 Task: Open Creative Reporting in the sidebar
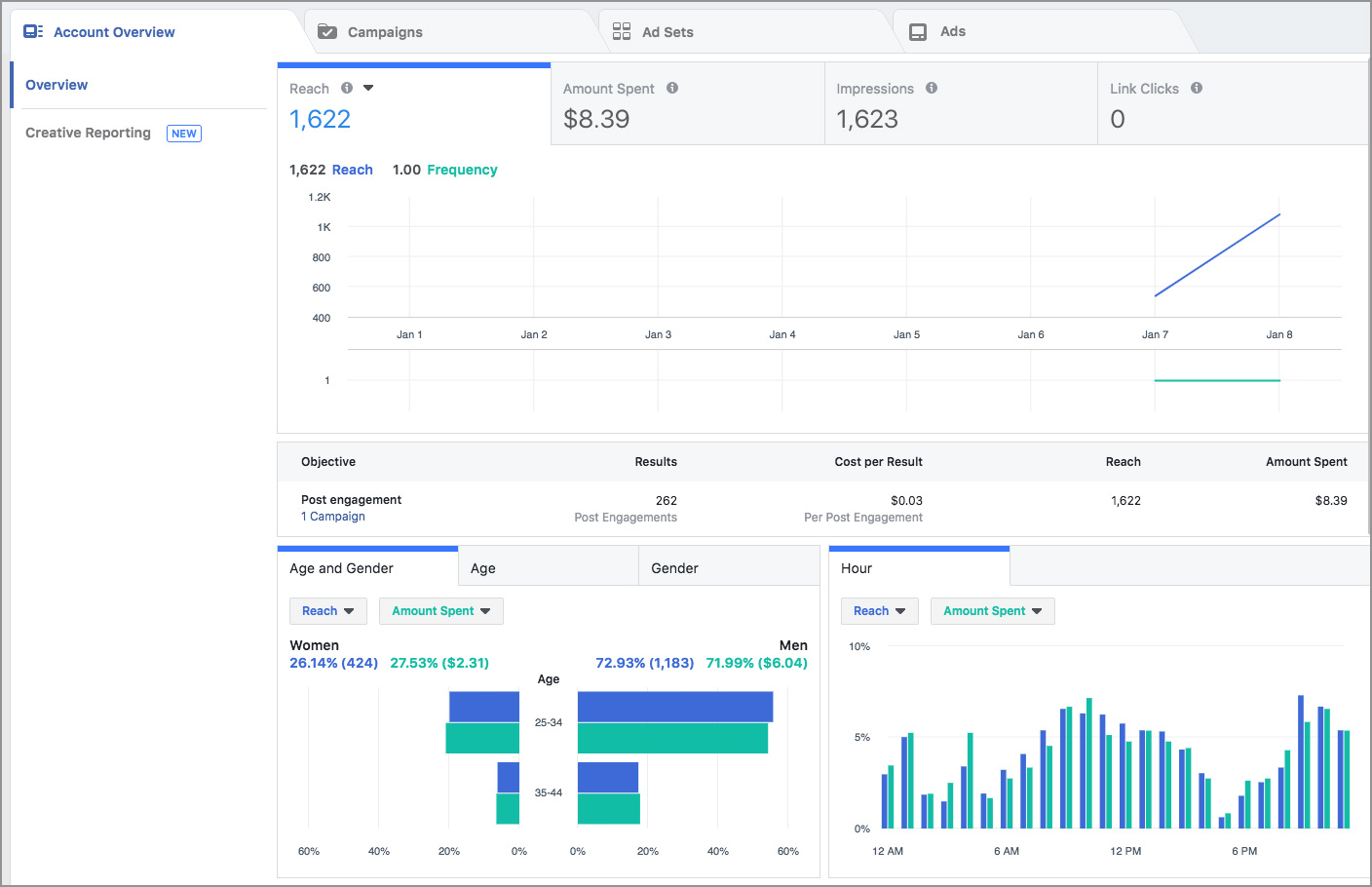[x=89, y=133]
